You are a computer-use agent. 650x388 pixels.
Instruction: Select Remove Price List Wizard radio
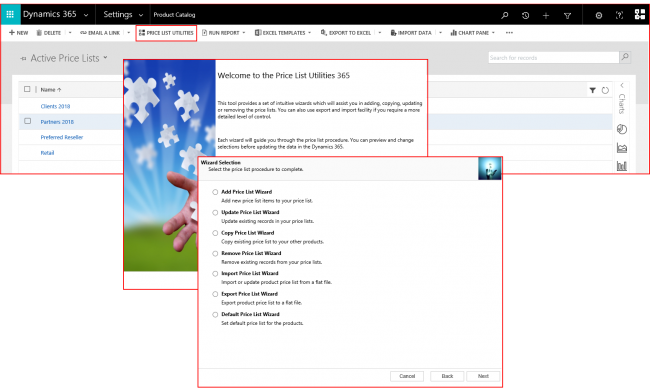pyautogui.click(x=215, y=253)
